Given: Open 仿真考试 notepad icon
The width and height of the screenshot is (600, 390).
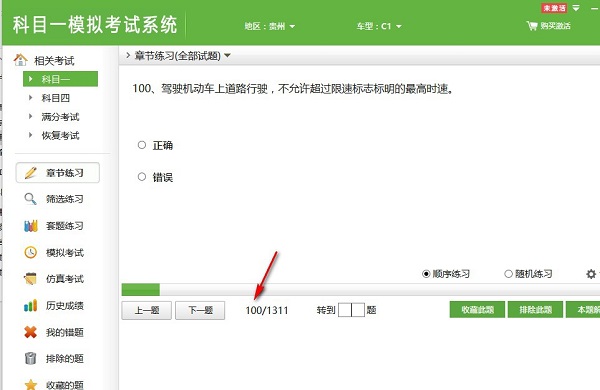Looking at the screenshot, I should click(30, 279).
